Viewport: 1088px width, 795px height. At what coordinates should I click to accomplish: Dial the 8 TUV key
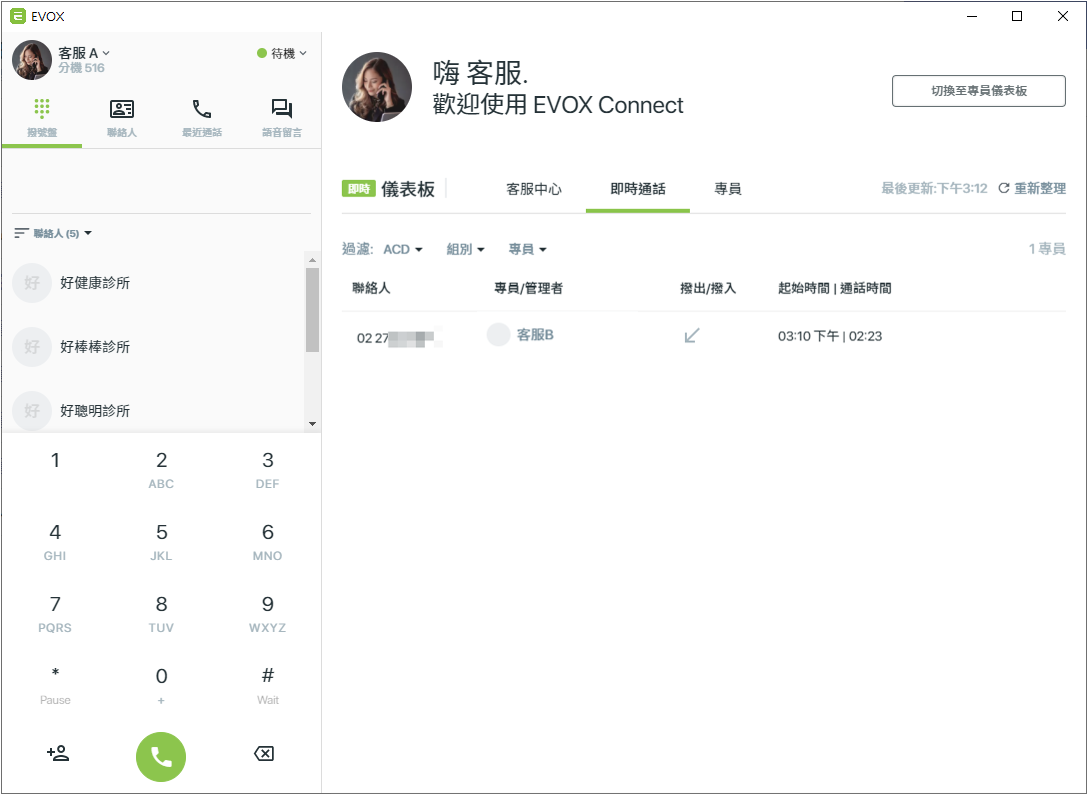click(161, 614)
